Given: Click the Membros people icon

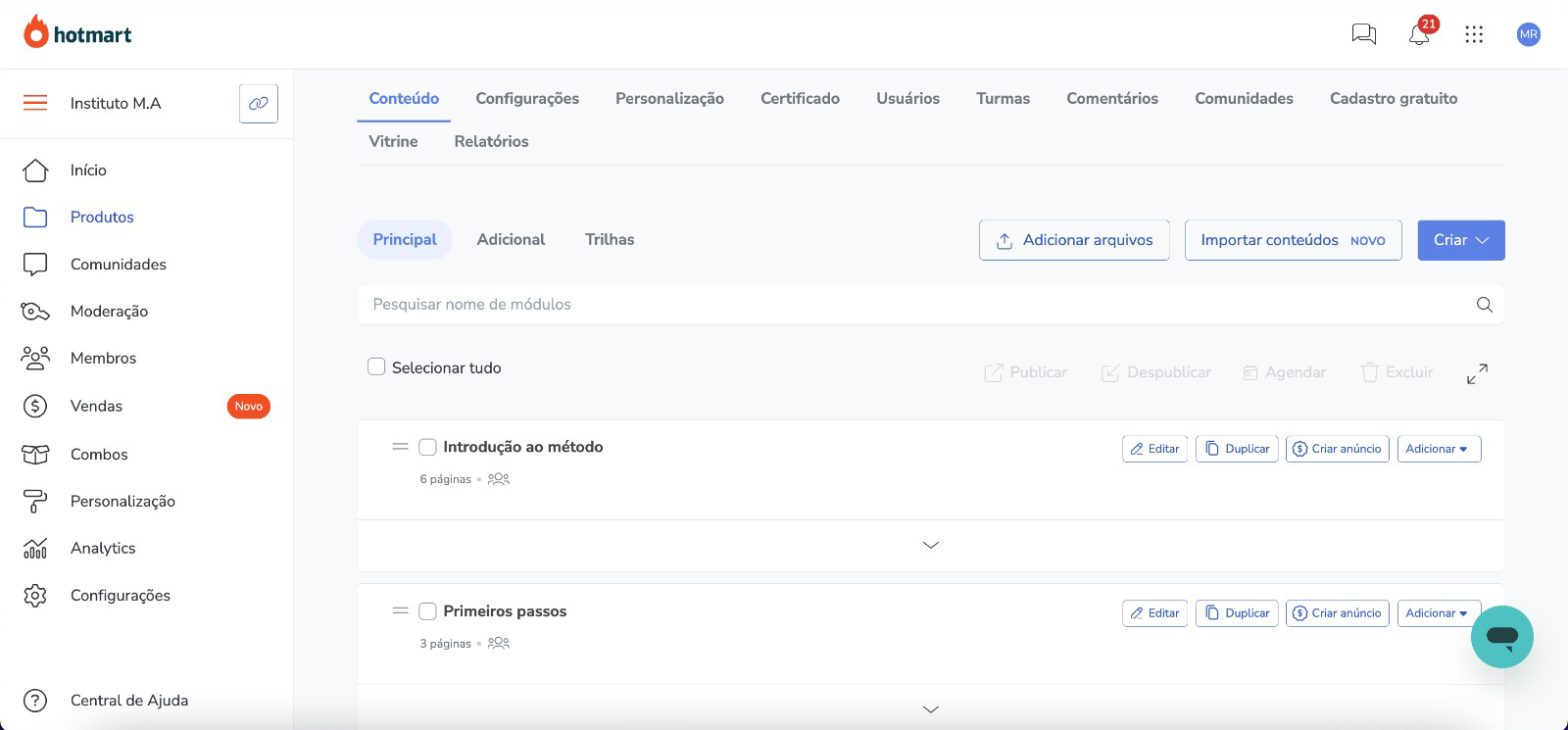Looking at the screenshot, I should pyautogui.click(x=35, y=359).
